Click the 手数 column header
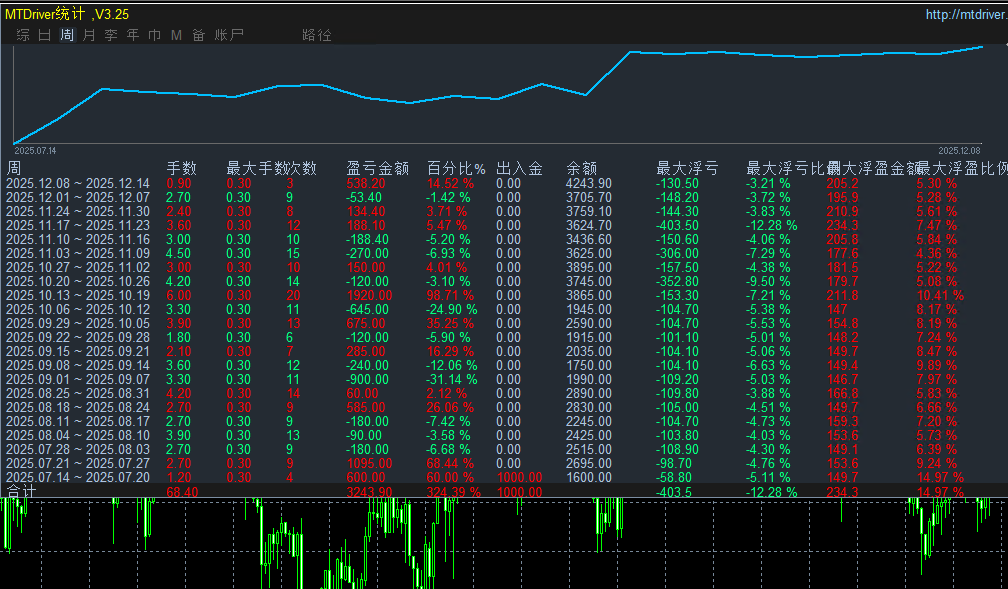The image size is (1008, 589). (x=181, y=168)
